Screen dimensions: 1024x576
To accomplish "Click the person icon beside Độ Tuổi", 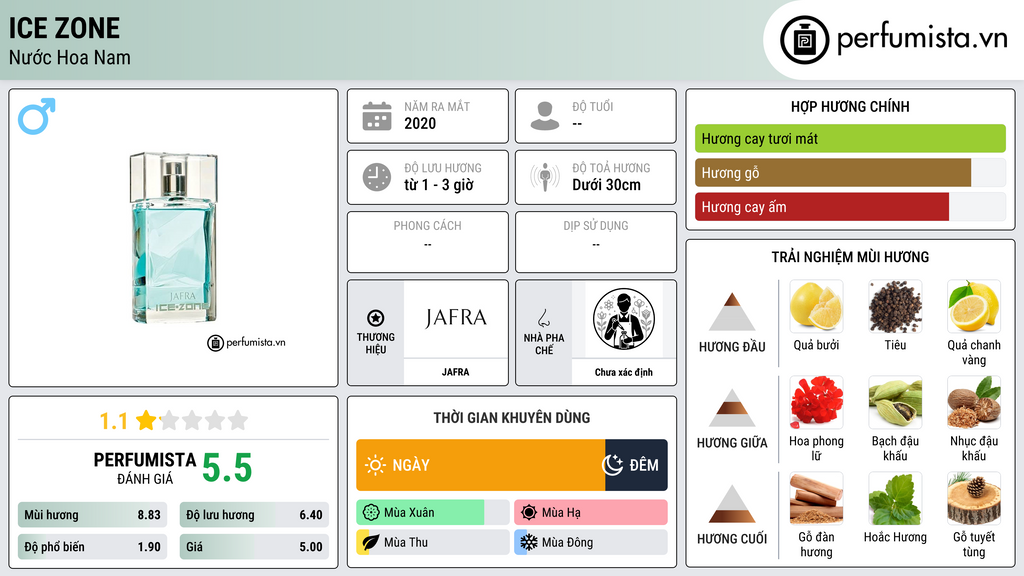I will (x=545, y=116).
